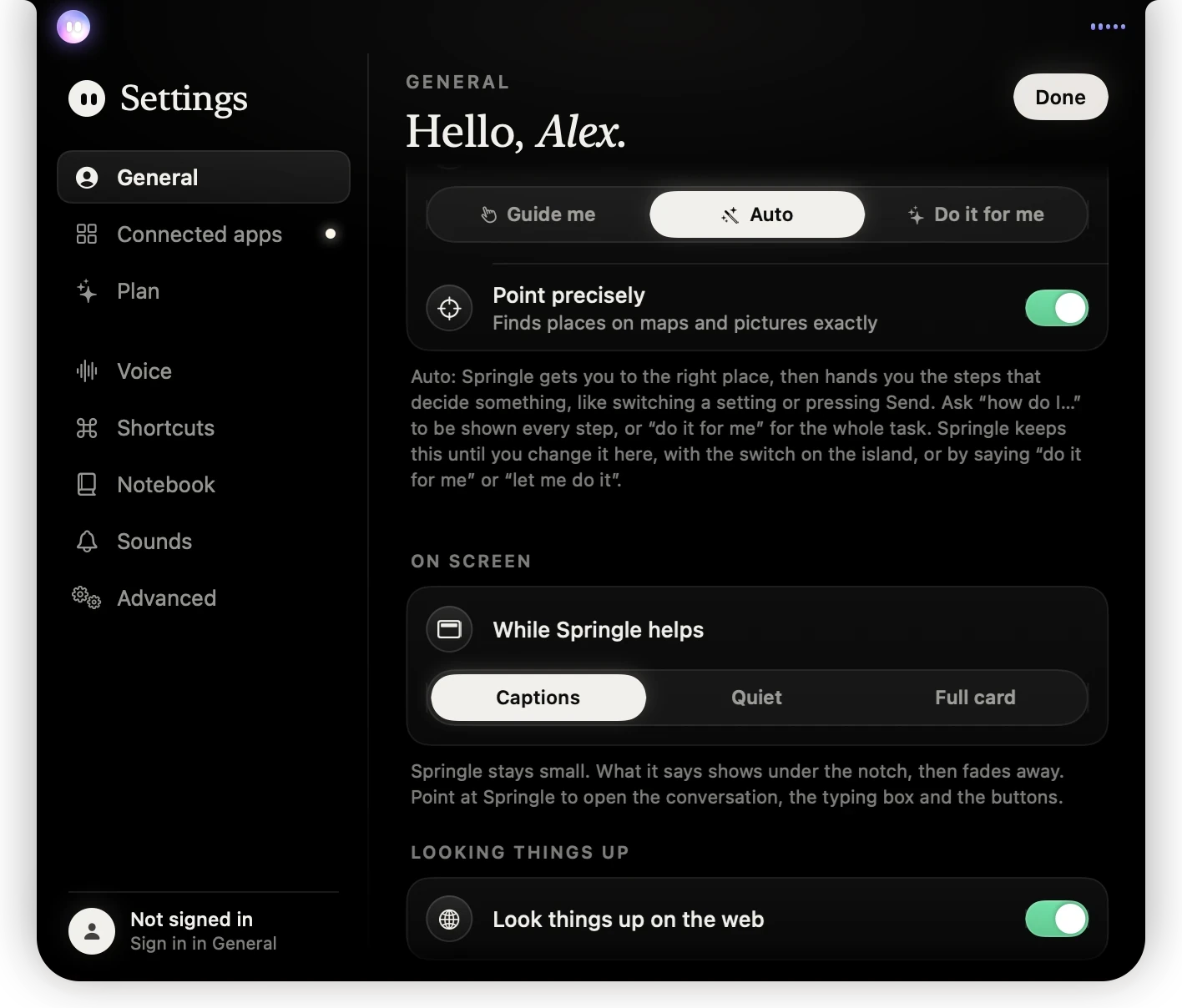Click the book icon beside Notebook

coord(87,485)
